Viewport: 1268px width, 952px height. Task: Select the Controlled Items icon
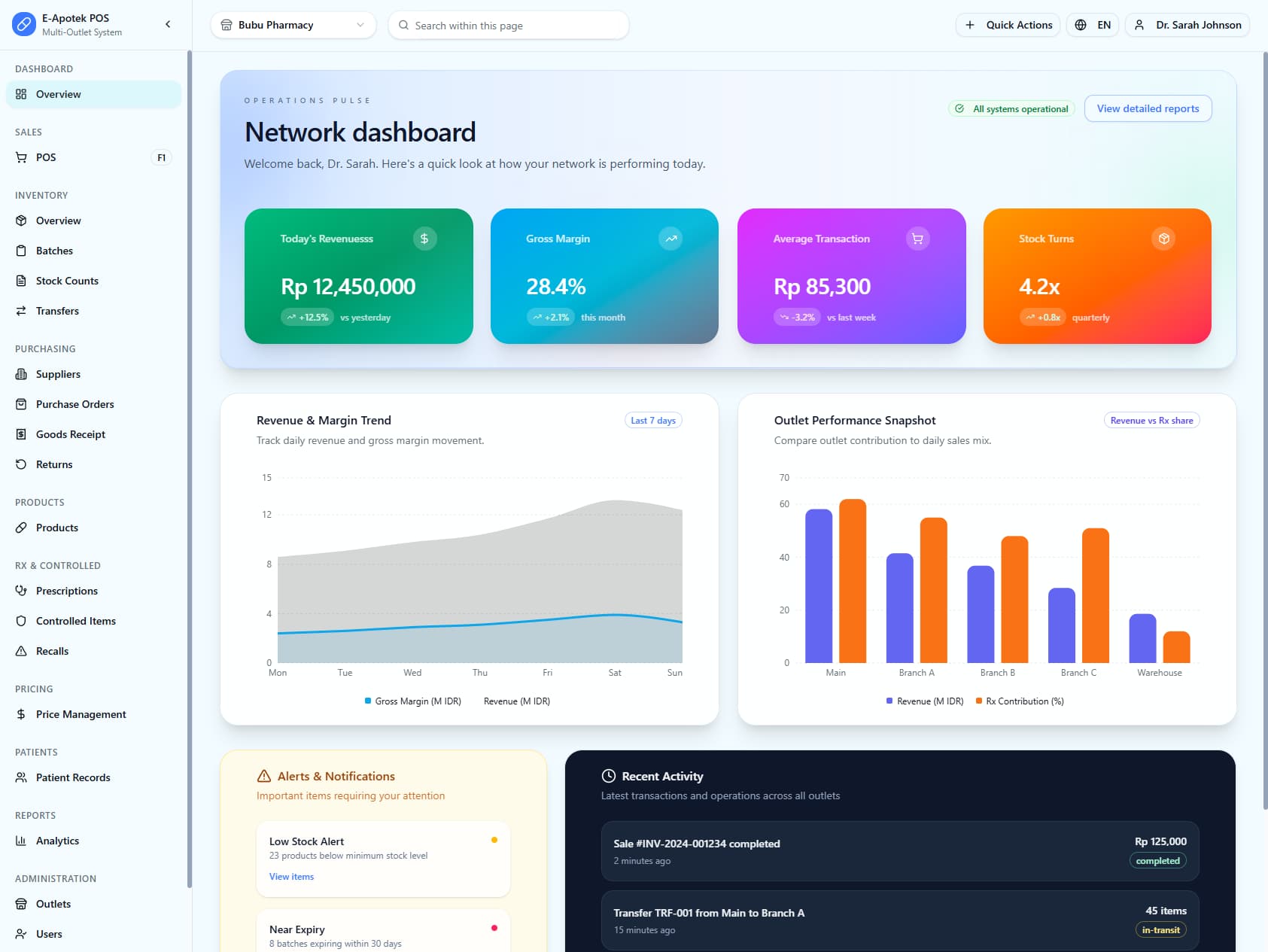pos(21,621)
